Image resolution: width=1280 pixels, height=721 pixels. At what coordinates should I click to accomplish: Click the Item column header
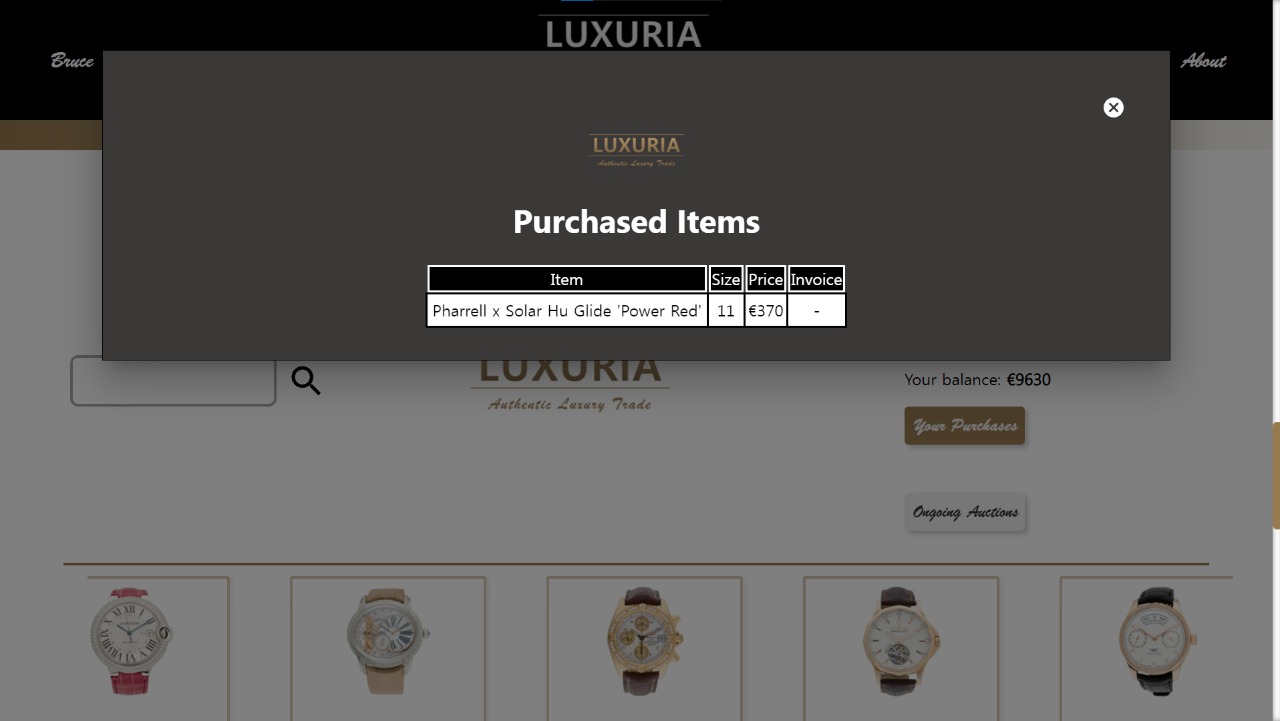[567, 279]
